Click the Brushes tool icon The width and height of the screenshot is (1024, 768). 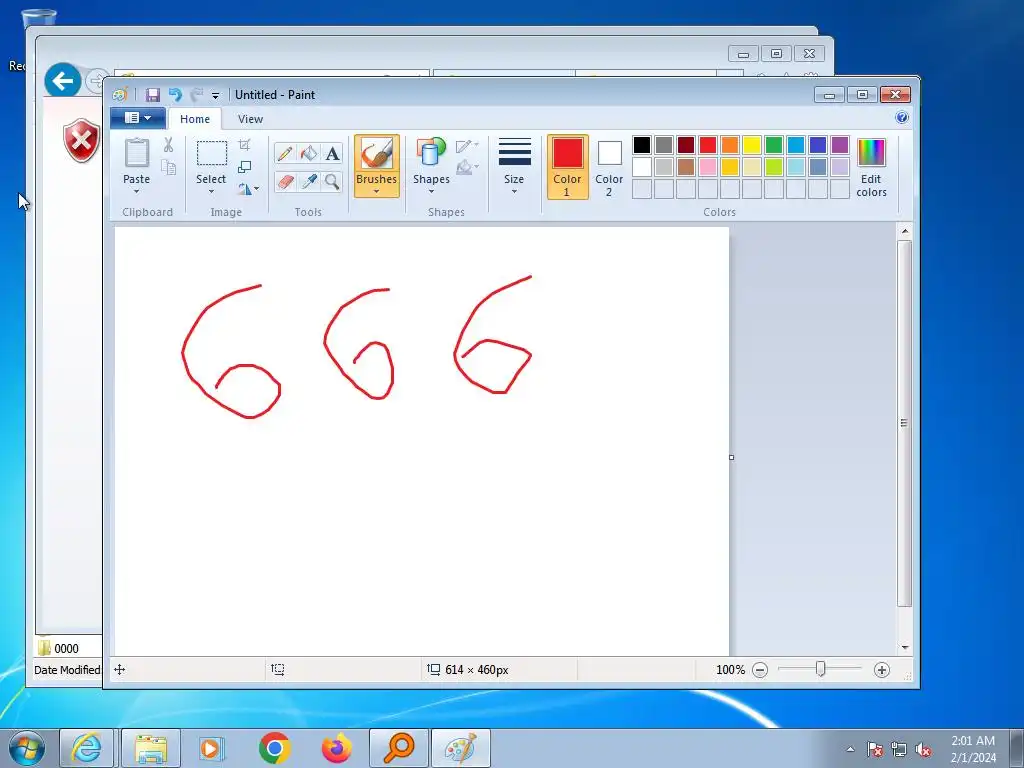click(x=377, y=154)
